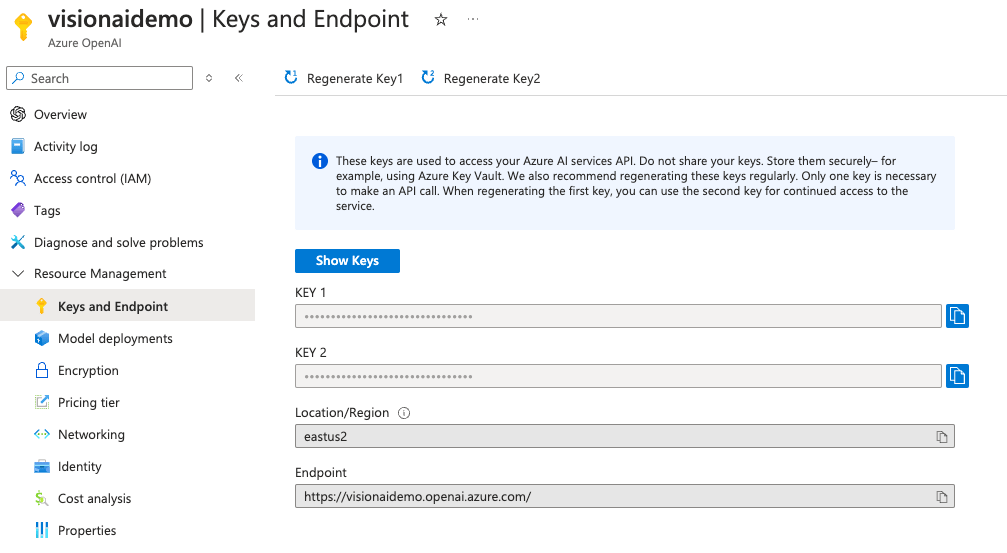Click the Regenerate Key1 refresh icon

pyautogui.click(x=291, y=78)
